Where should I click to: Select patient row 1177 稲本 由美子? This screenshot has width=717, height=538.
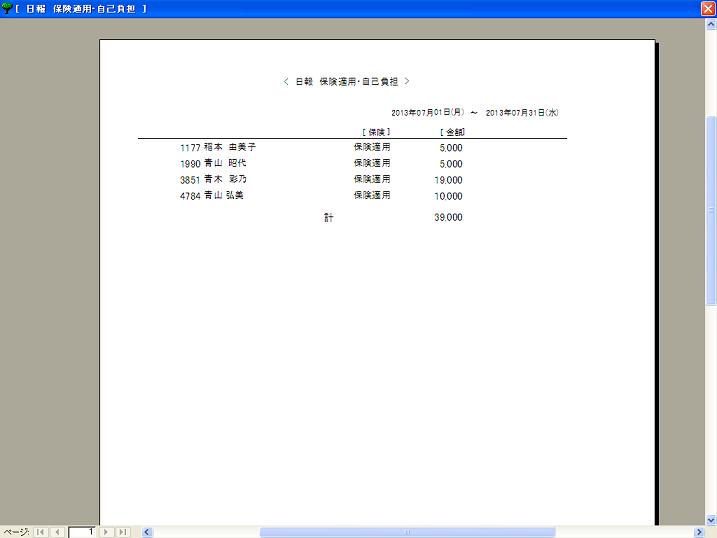[321, 148]
